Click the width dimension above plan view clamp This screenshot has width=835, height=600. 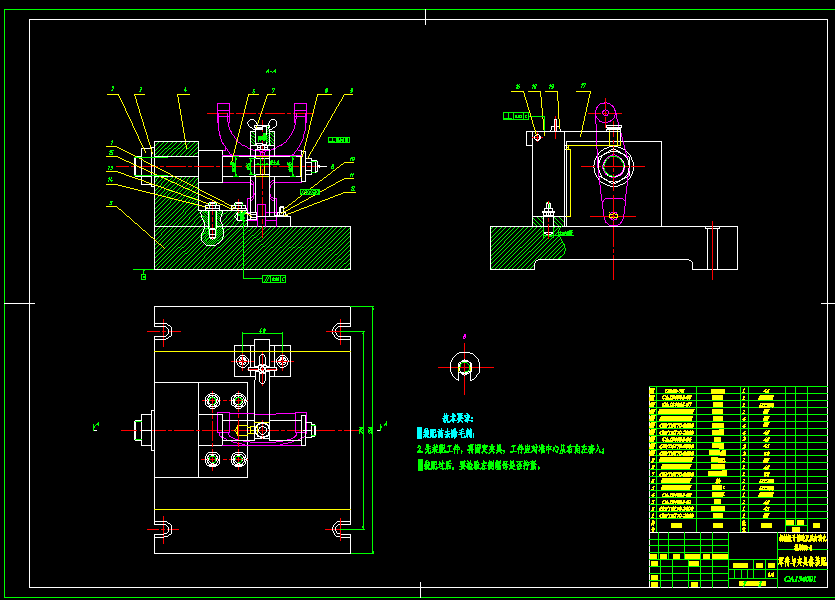[262, 331]
